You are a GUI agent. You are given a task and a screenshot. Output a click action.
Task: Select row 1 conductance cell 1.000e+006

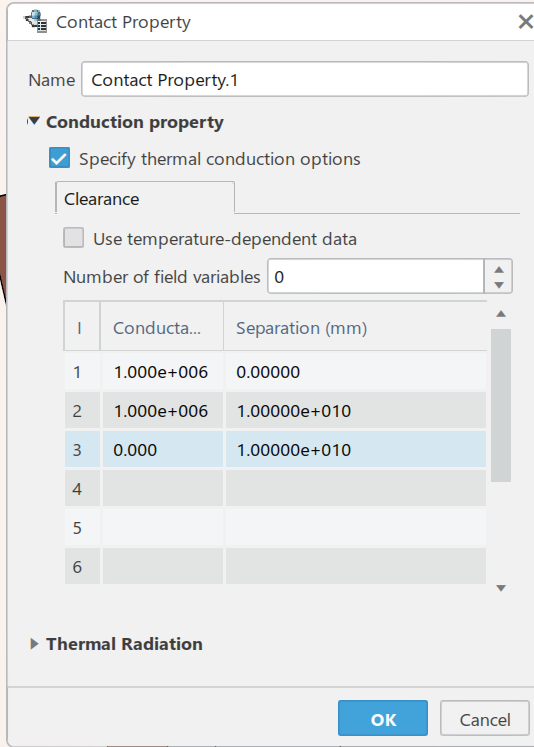tap(162, 372)
